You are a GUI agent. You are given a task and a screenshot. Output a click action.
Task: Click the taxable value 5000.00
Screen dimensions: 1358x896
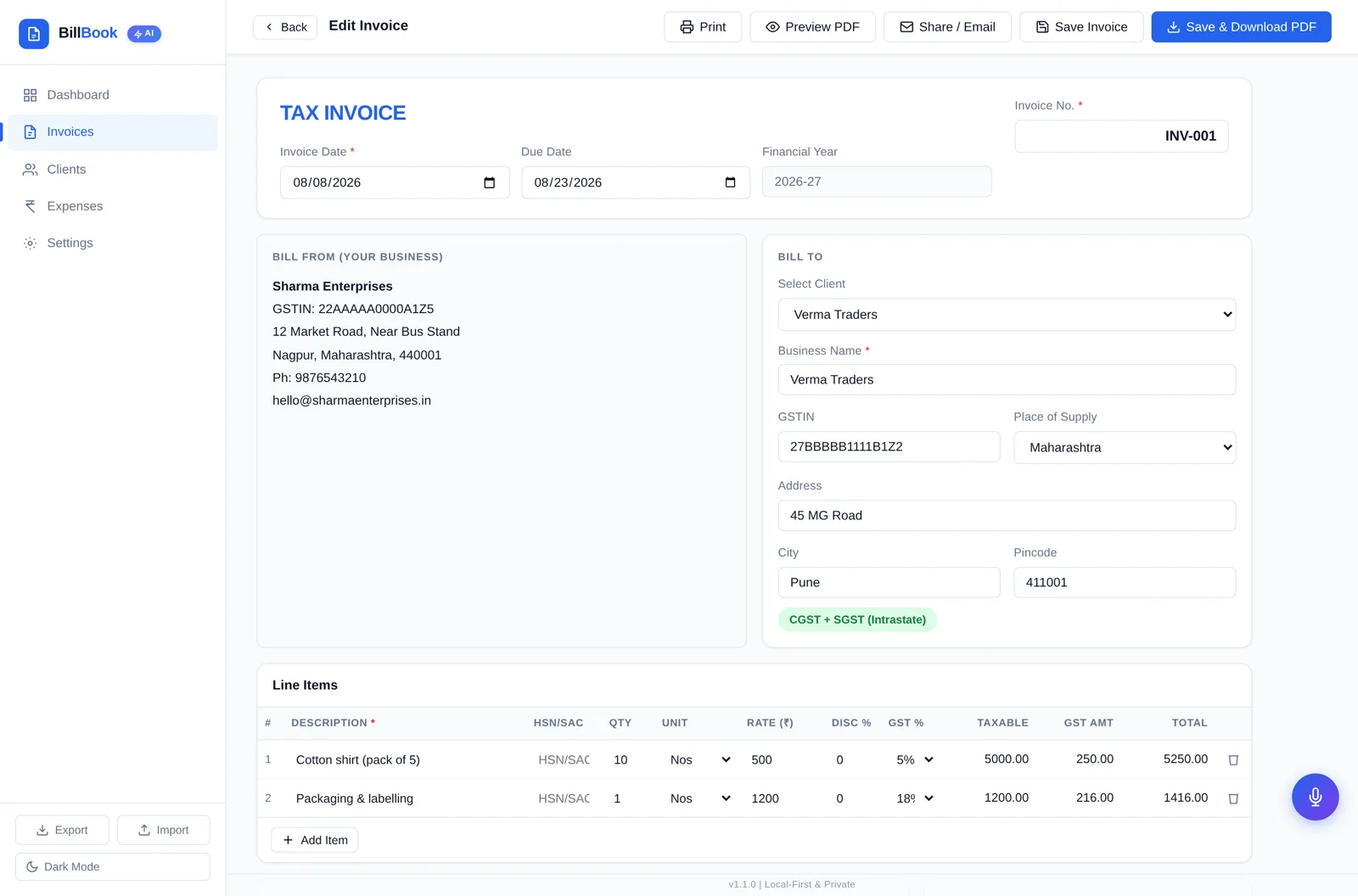[x=1006, y=759]
